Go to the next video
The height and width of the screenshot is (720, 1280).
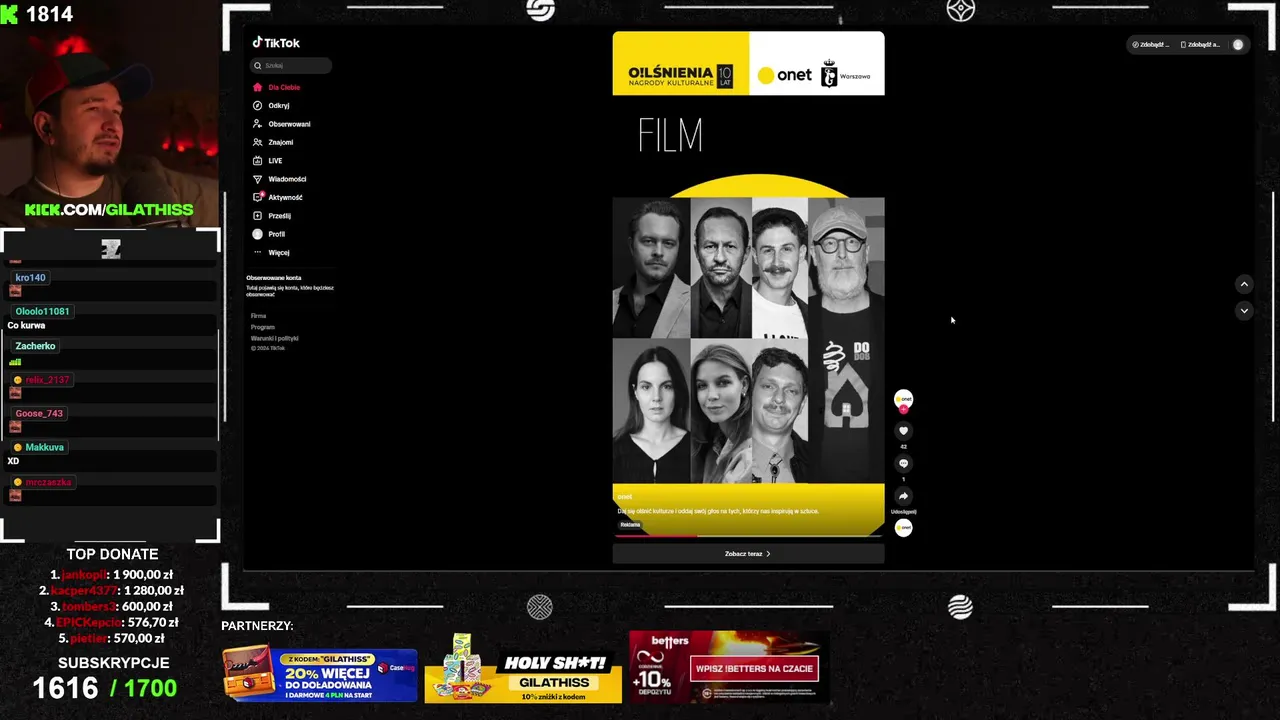coord(1244,311)
